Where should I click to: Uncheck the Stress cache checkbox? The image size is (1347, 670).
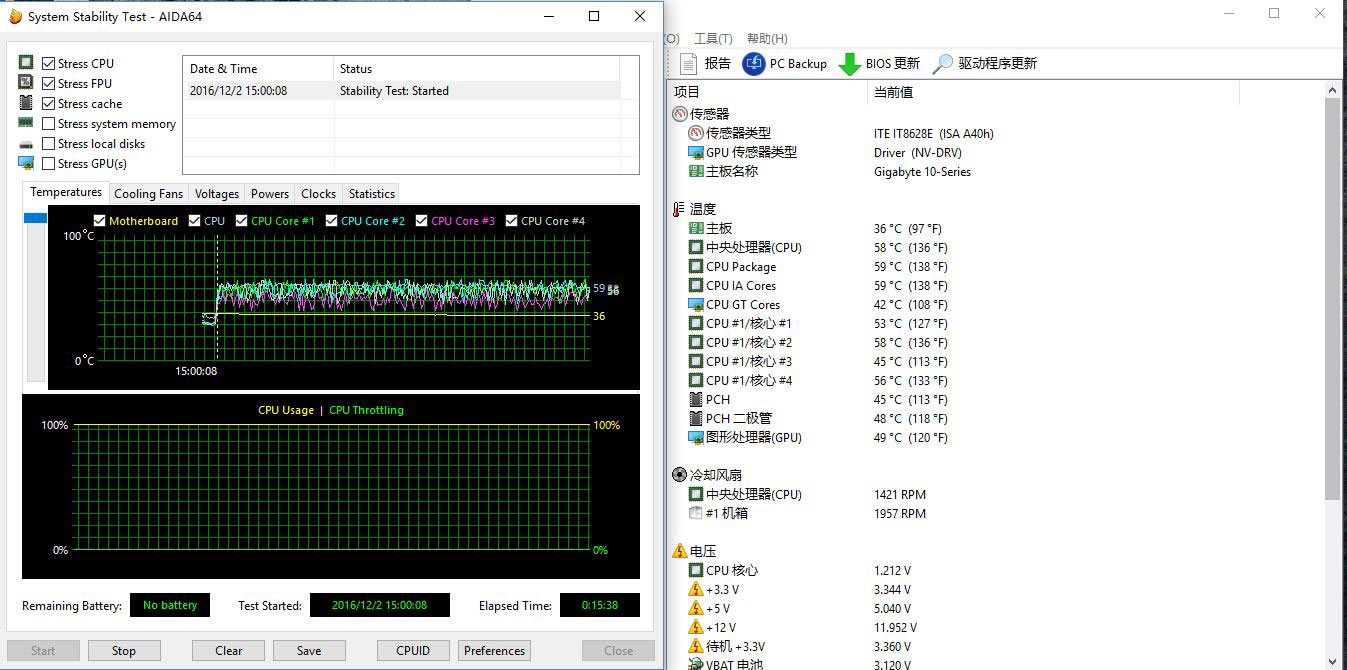click(x=49, y=103)
